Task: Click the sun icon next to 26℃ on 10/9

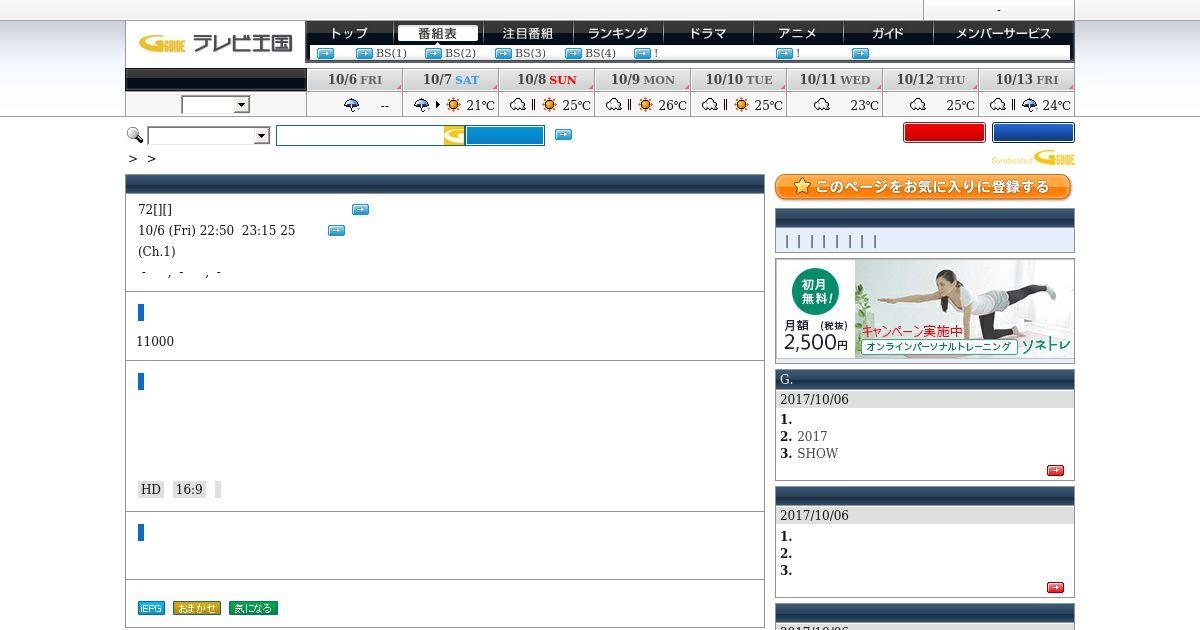Action: pyautogui.click(x=645, y=105)
